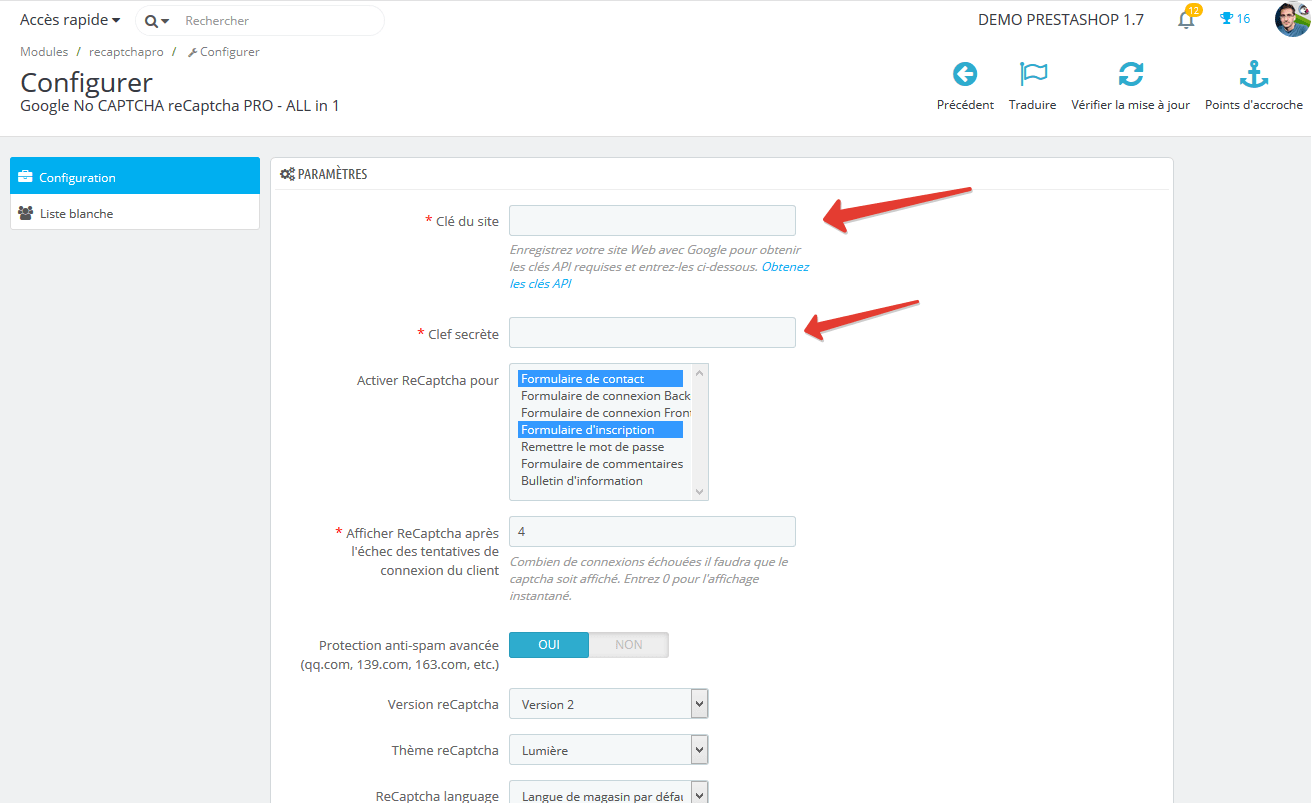Select Formulaire de connexion Back option
This screenshot has height=803, width=1312.
point(605,396)
